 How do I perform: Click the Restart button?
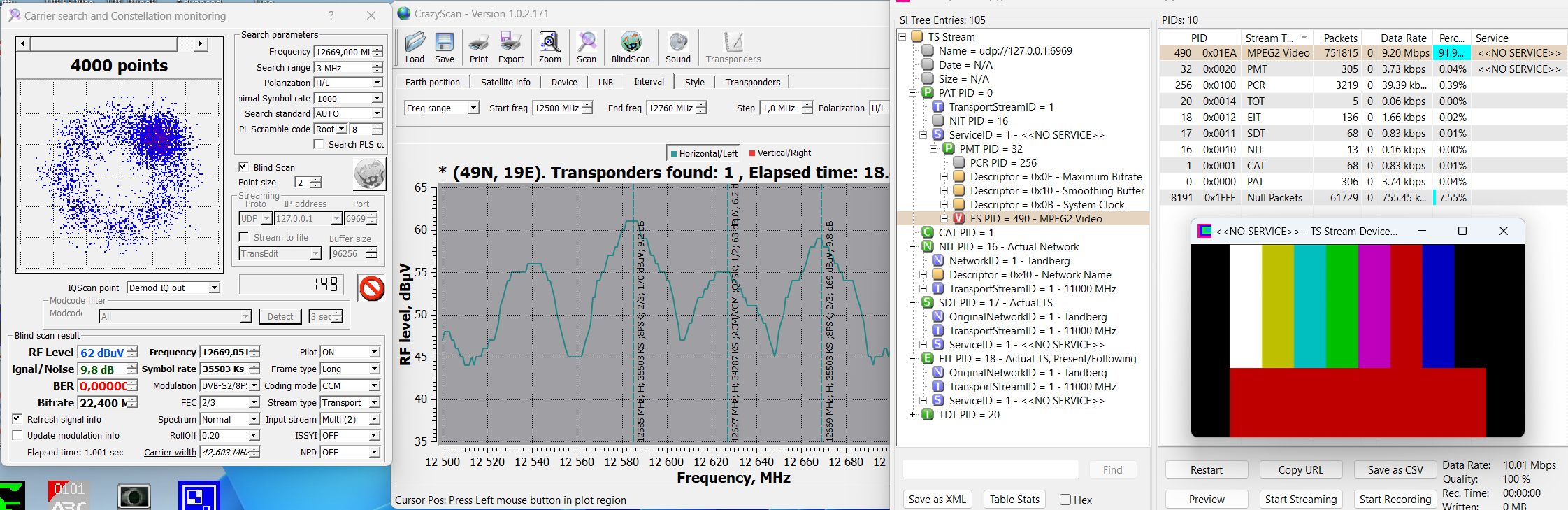[1207, 469]
